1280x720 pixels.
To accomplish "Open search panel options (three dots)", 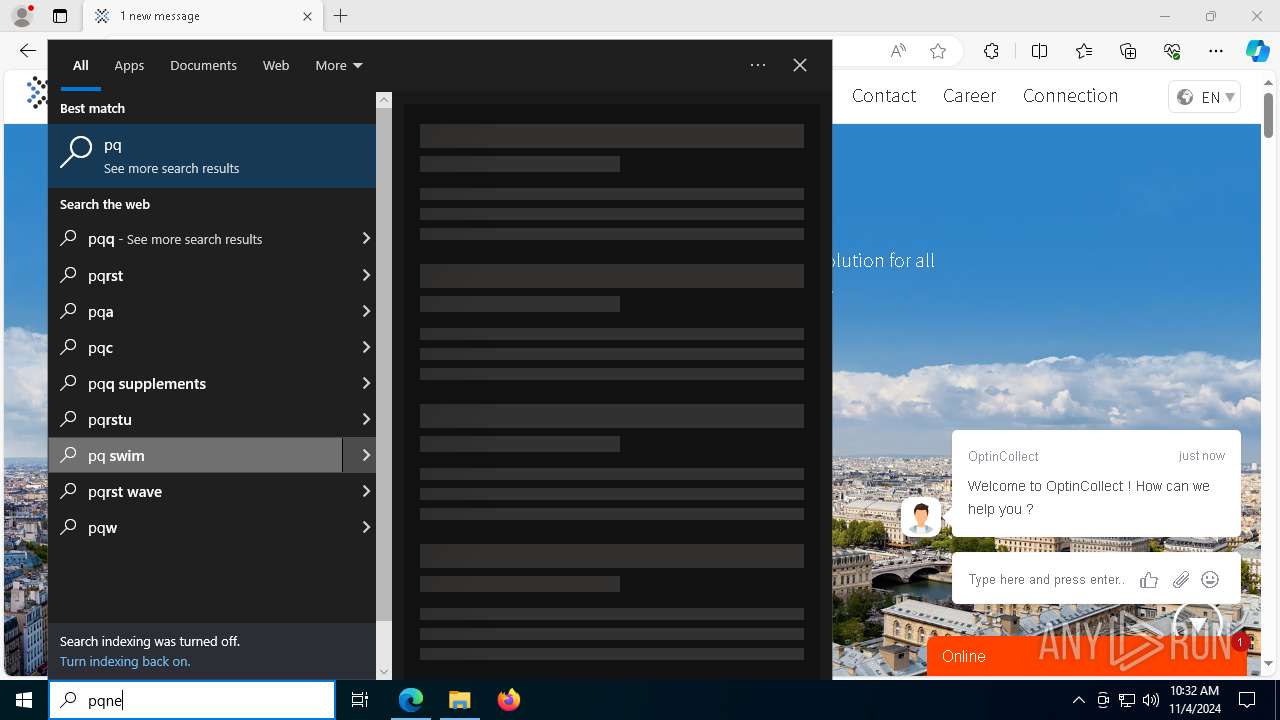I will (x=758, y=65).
